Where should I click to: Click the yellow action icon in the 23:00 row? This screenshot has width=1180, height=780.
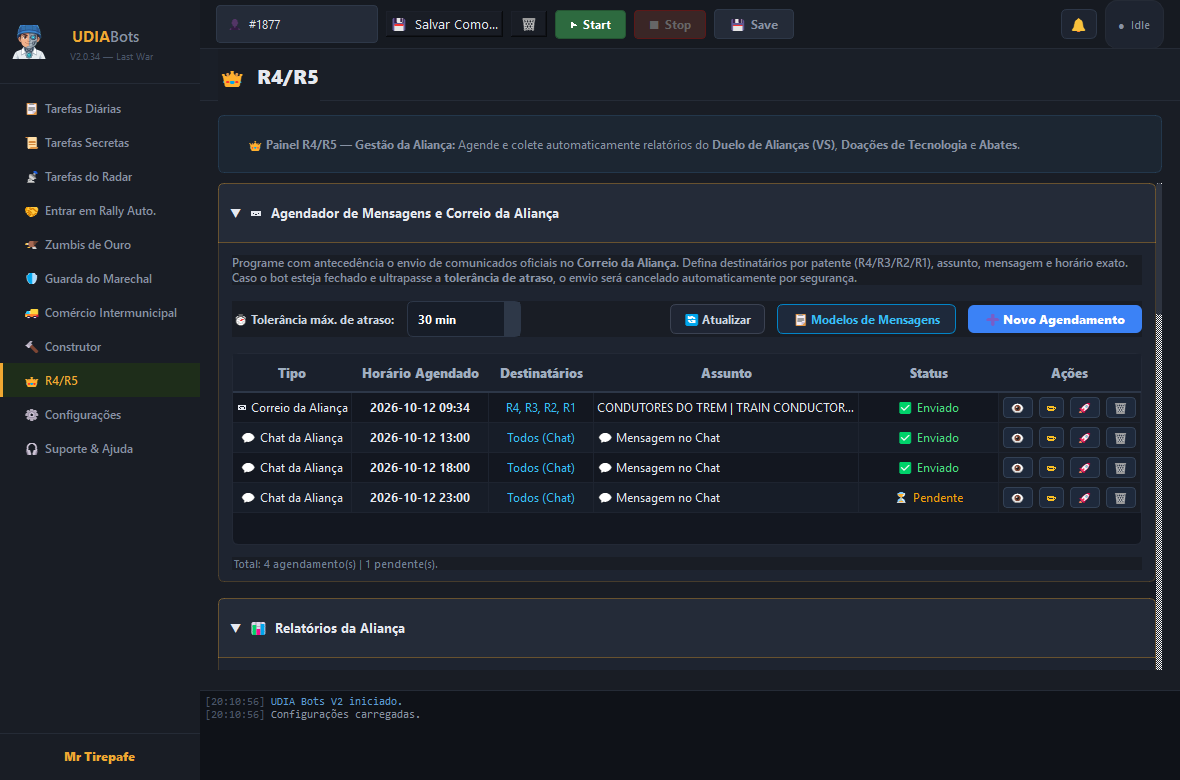click(1051, 498)
